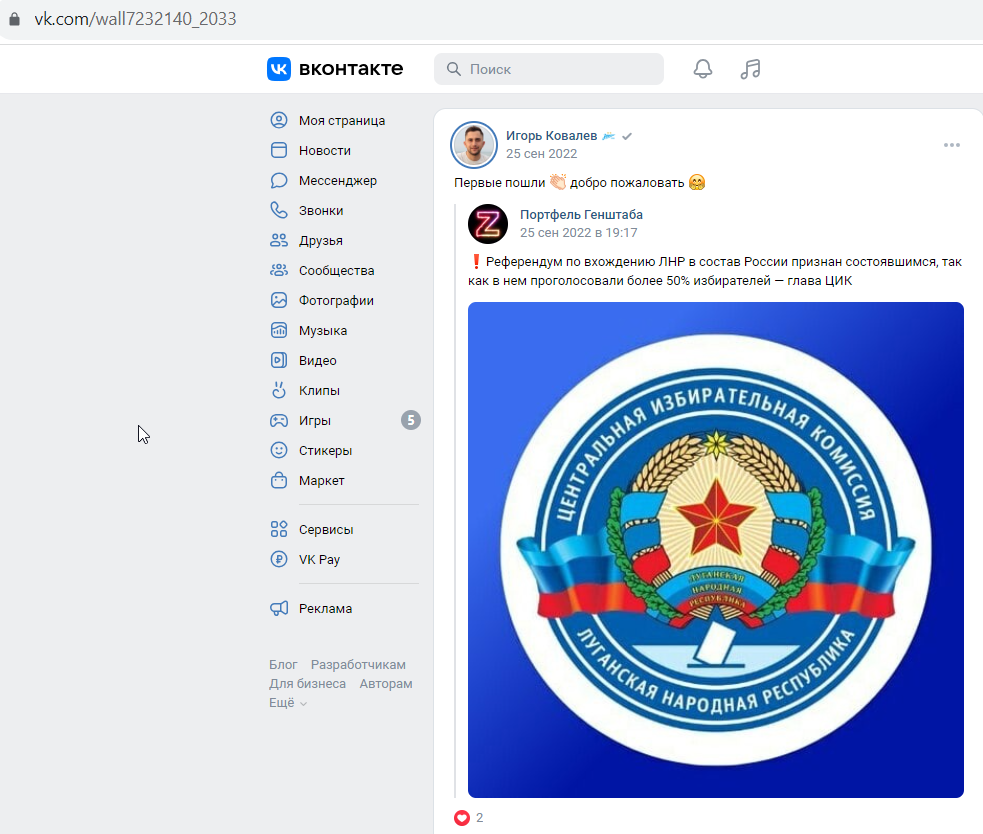Screen dimensions: 983x834
Task: Click Портфель Генштаба Z avatar
Action: coord(488,224)
